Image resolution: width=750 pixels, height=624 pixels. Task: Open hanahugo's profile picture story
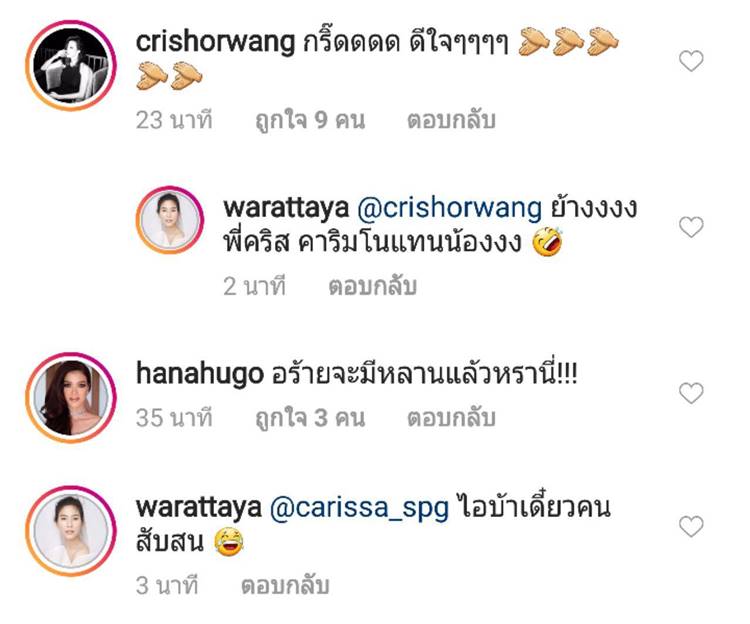coord(71,398)
